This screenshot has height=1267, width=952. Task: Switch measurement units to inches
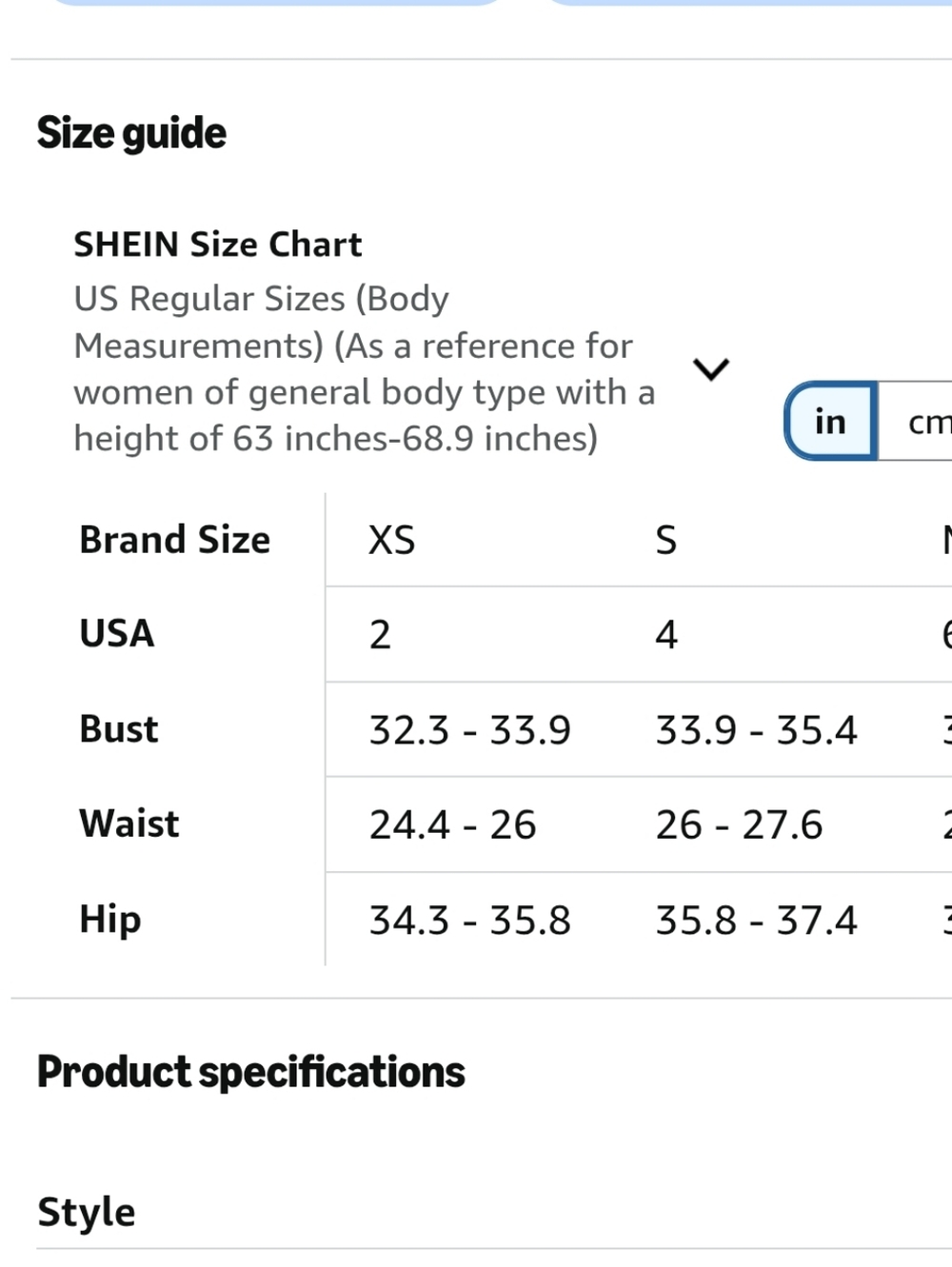(830, 421)
